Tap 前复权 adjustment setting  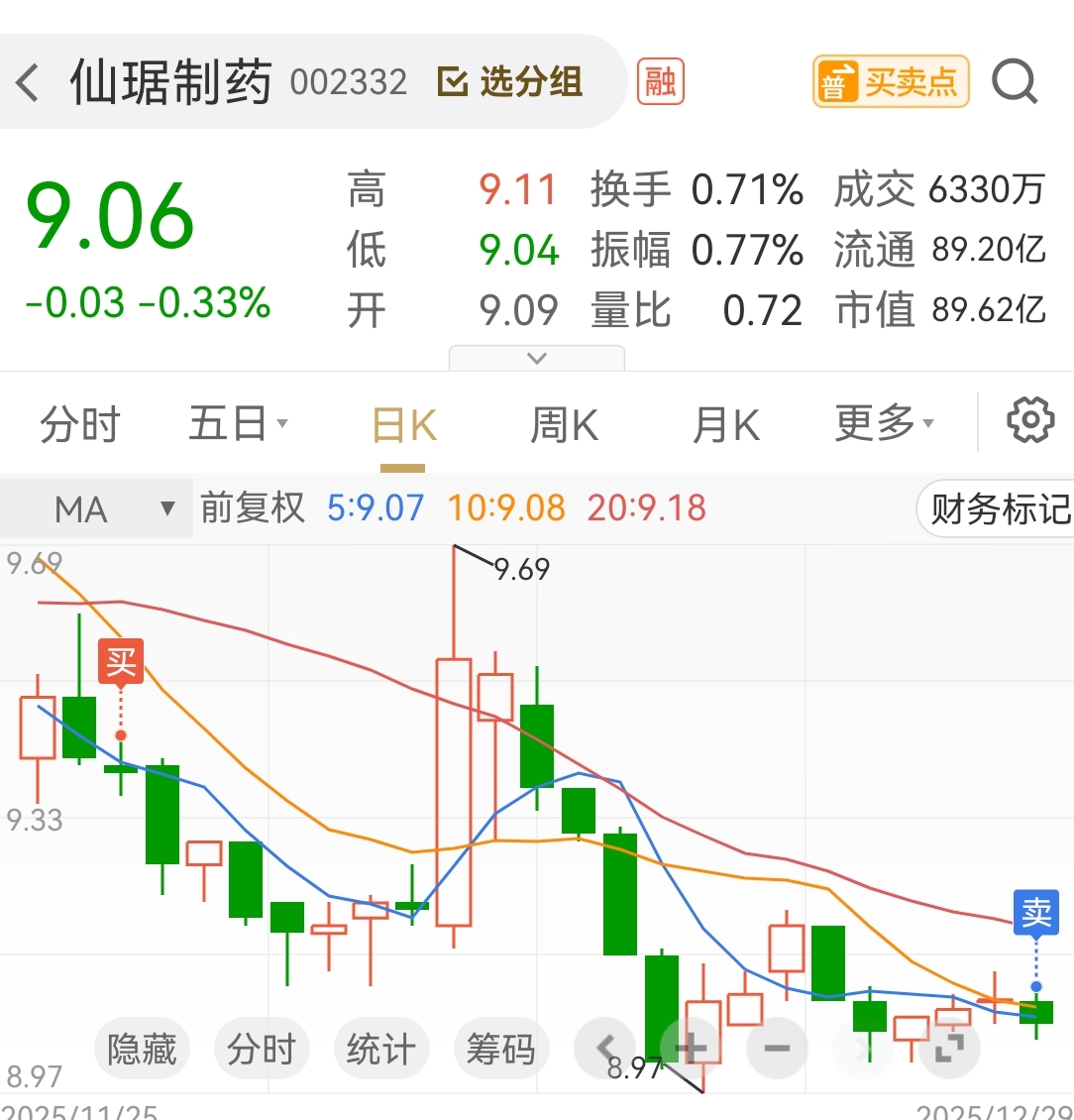click(253, 507)
